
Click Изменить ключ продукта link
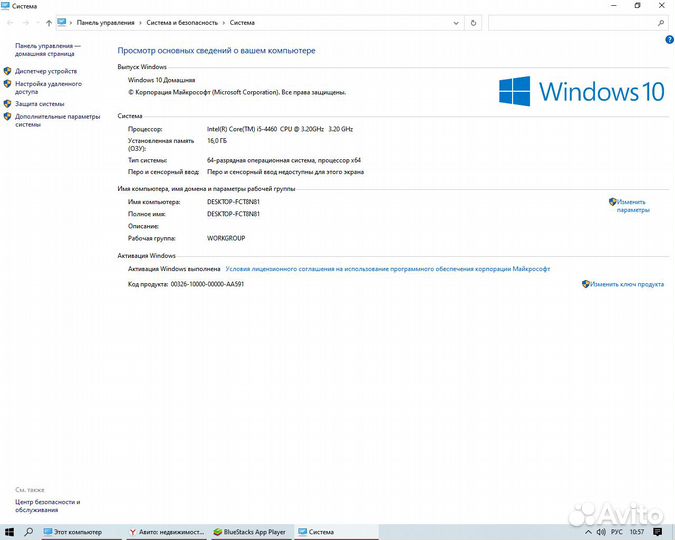[626, 284]
